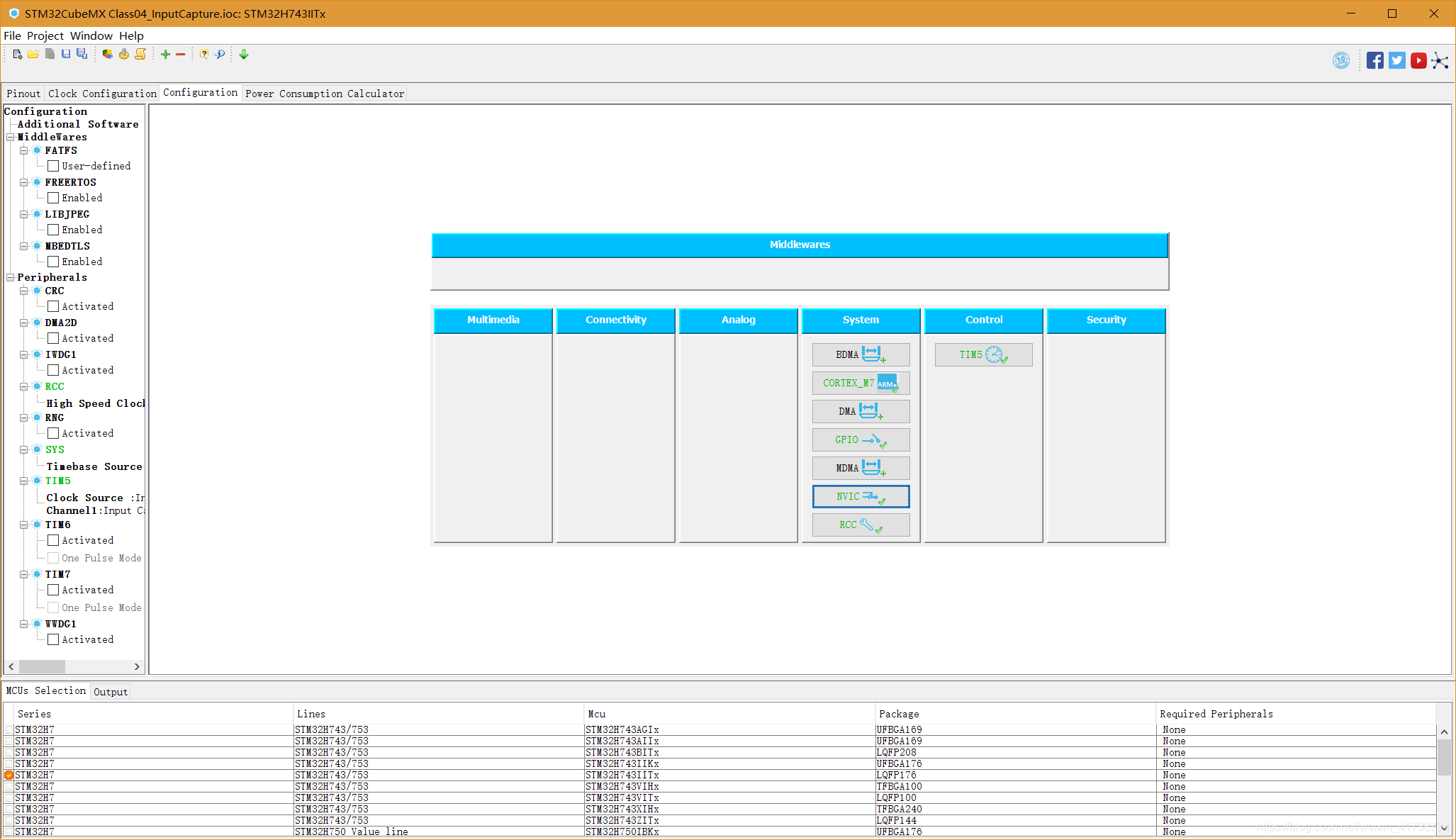
Task: Open CORTEX_M7 configuration button
Action: pyautogui.click(x=861, y=383)
